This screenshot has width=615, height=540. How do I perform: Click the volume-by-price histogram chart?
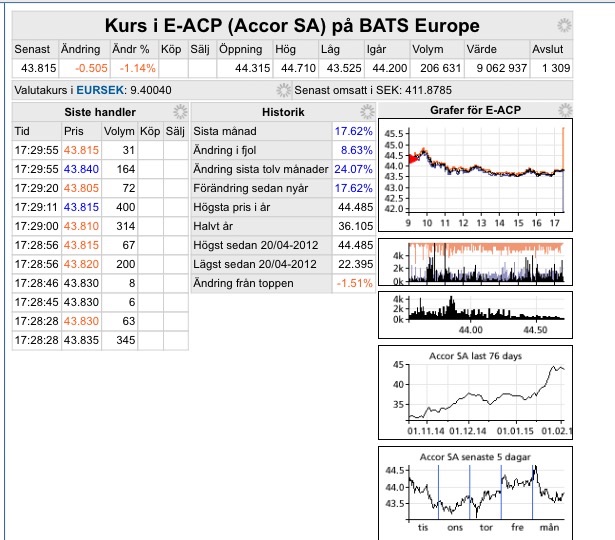pyautogui.click(x=474, y=312)
